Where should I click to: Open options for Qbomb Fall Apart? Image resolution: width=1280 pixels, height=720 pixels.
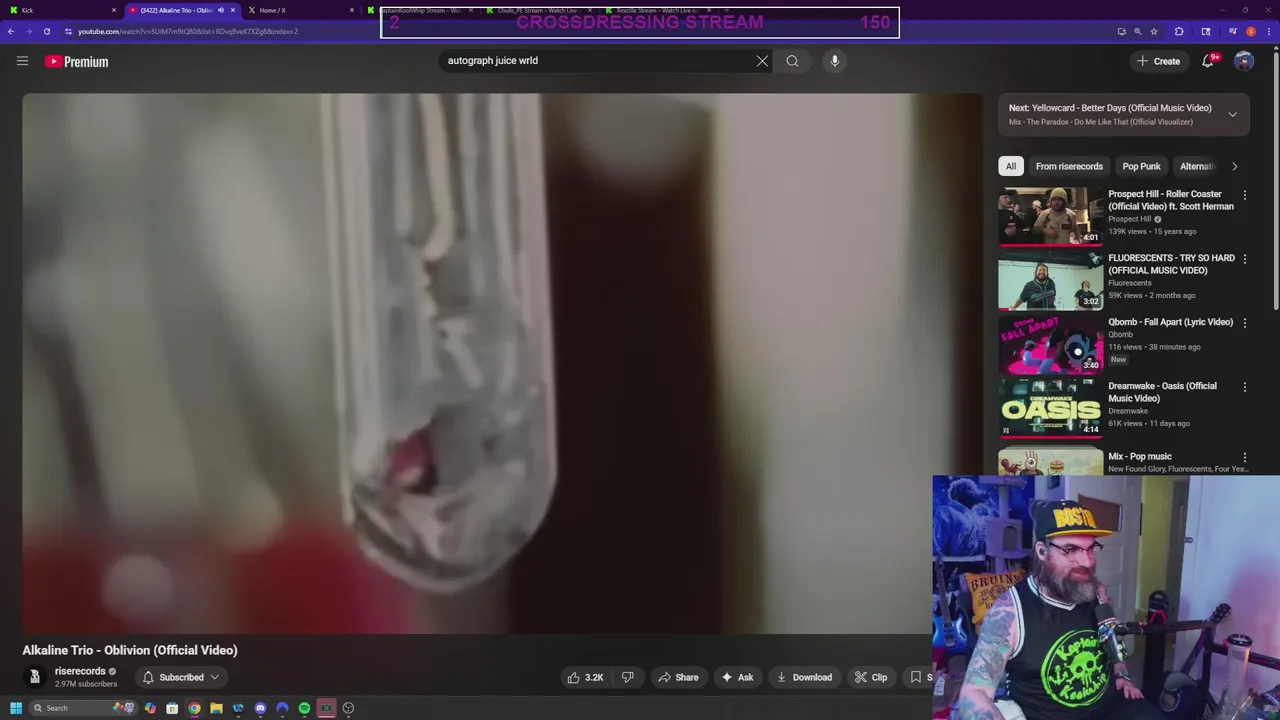point(1244,323)
